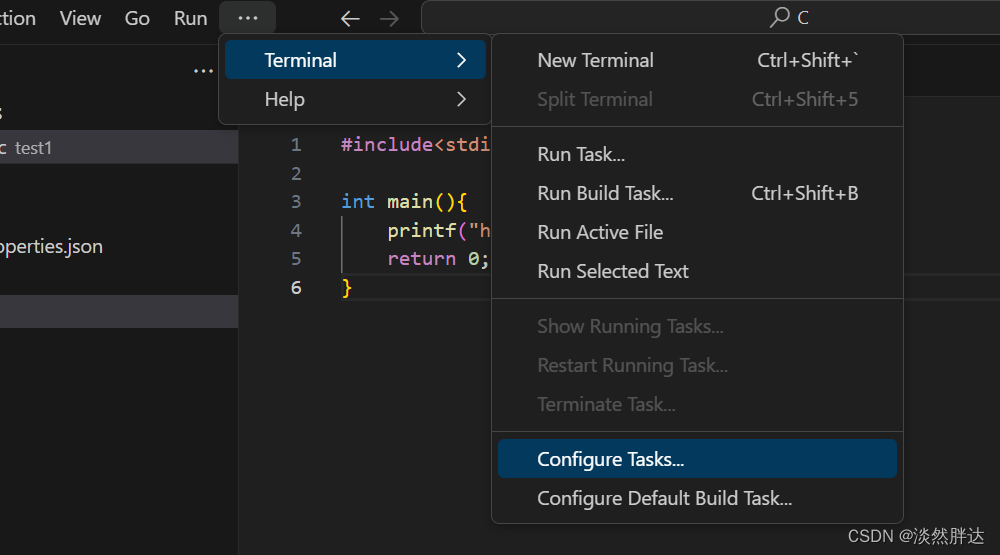Image resolution: width=1000 pixels, height=555 pixels.
Task: Open the Run menu
Action: tap(190, 18)
